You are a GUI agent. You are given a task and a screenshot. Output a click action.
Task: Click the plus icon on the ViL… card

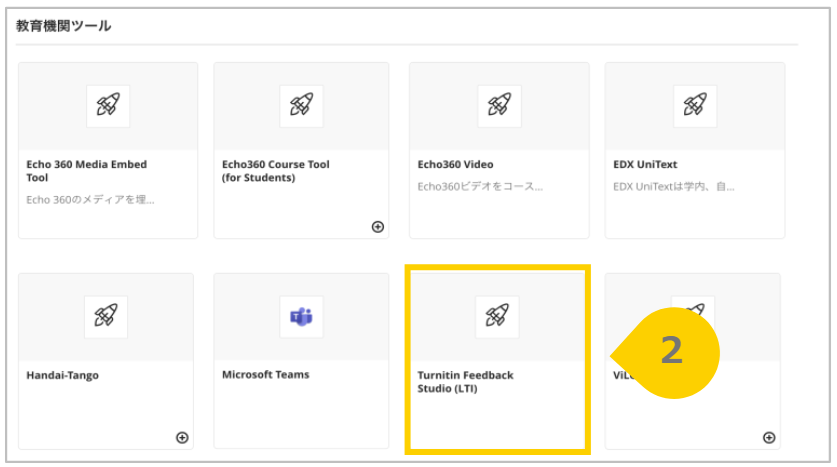769,438
